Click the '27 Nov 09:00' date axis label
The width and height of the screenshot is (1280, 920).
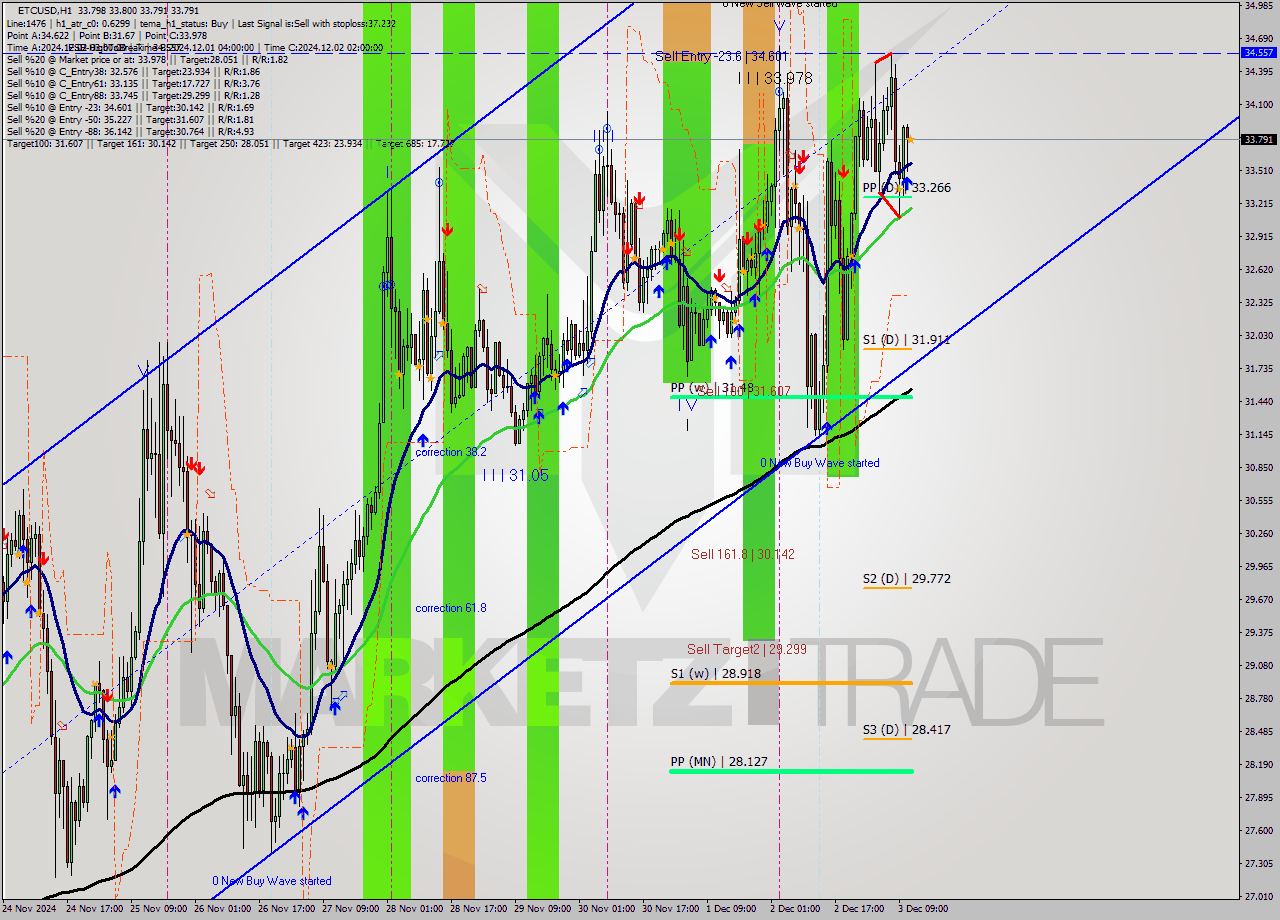tap(351, 909)
